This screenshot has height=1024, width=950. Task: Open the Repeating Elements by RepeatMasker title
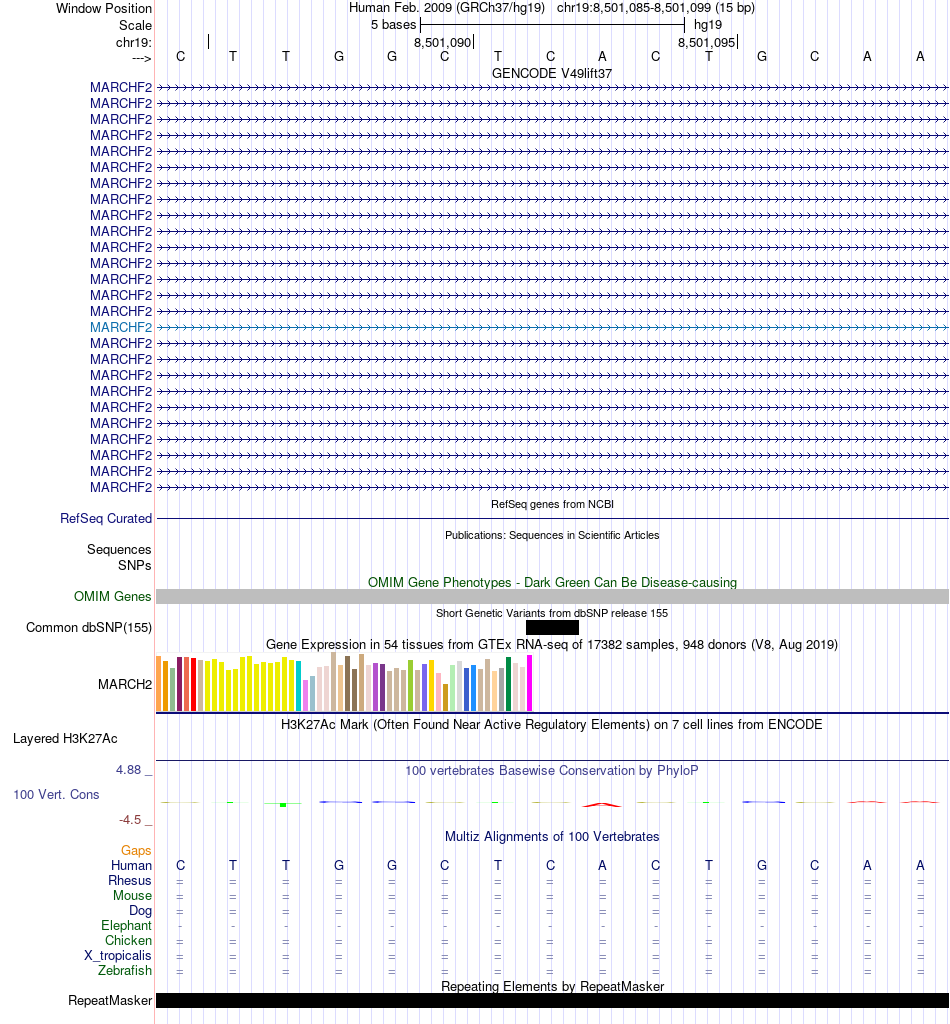552,986
